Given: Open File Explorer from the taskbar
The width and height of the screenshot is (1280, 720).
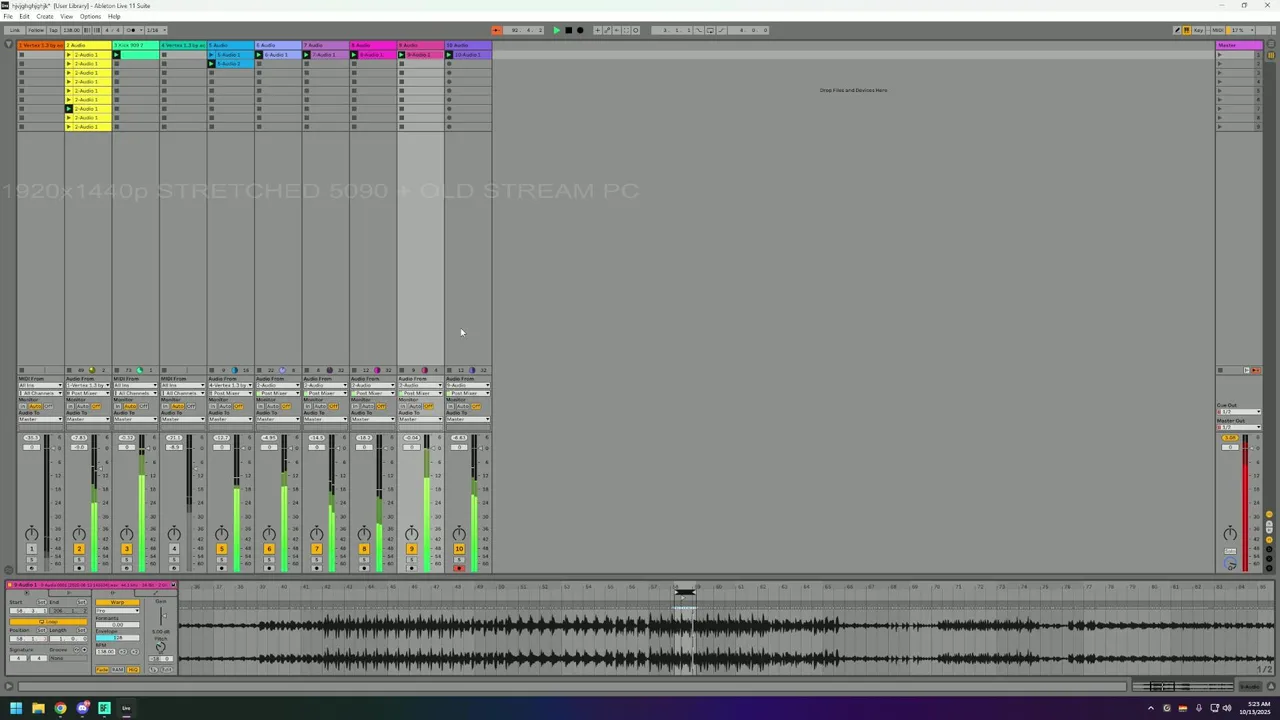Looking at the screenshot, I should pos(38,708).
